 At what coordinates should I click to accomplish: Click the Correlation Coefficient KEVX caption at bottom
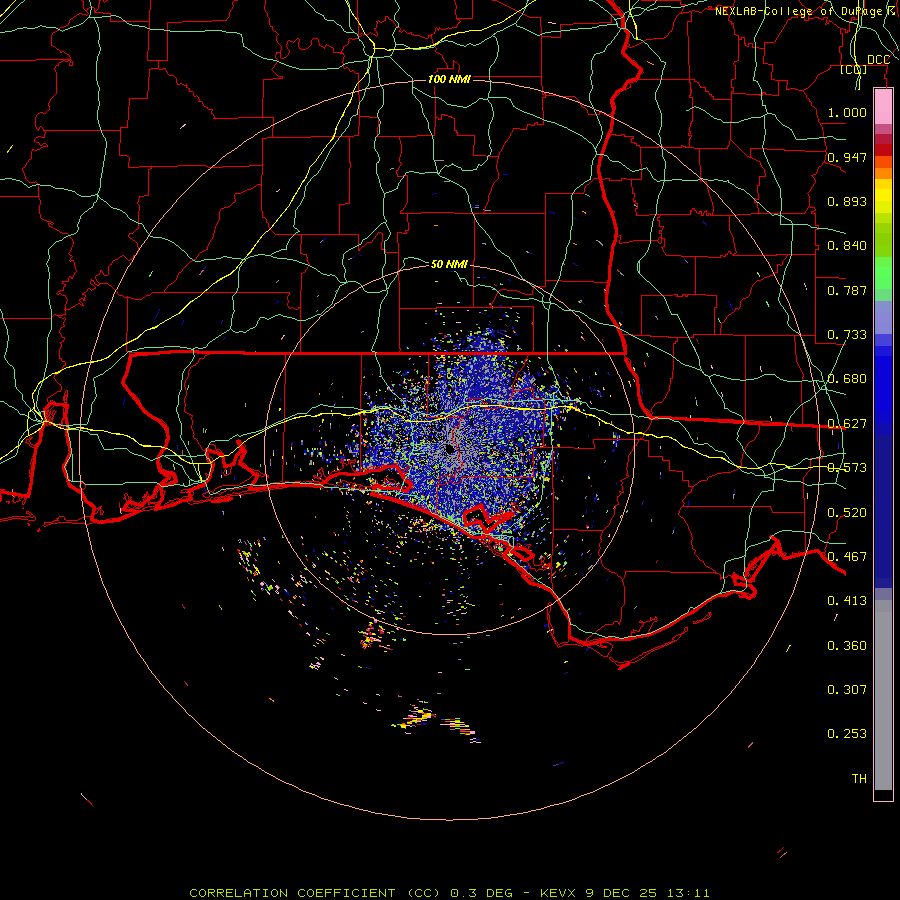[449, 893]
